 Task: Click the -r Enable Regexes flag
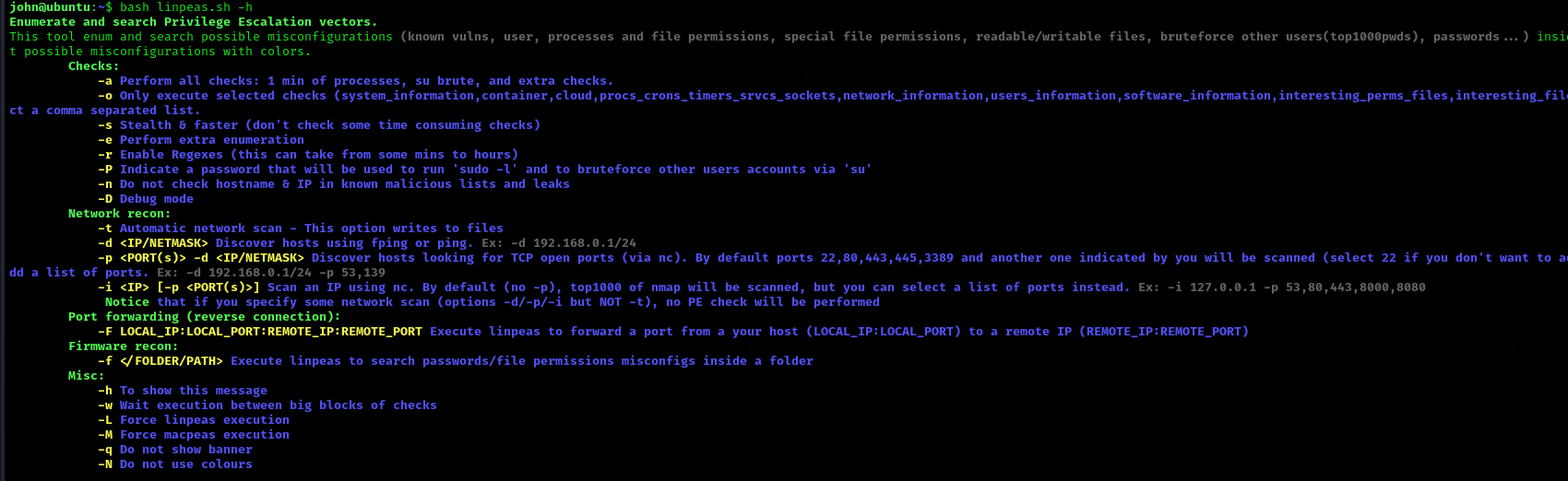pos(105,155)
